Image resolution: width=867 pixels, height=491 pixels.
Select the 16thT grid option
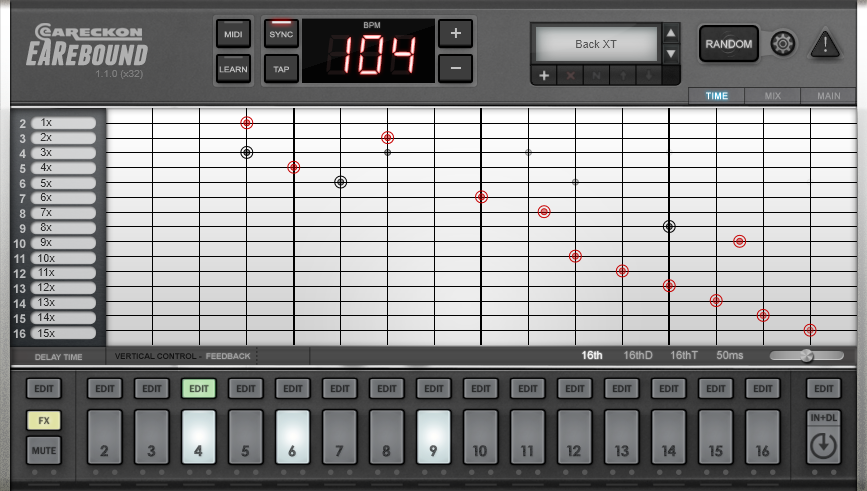click(684, 355)
